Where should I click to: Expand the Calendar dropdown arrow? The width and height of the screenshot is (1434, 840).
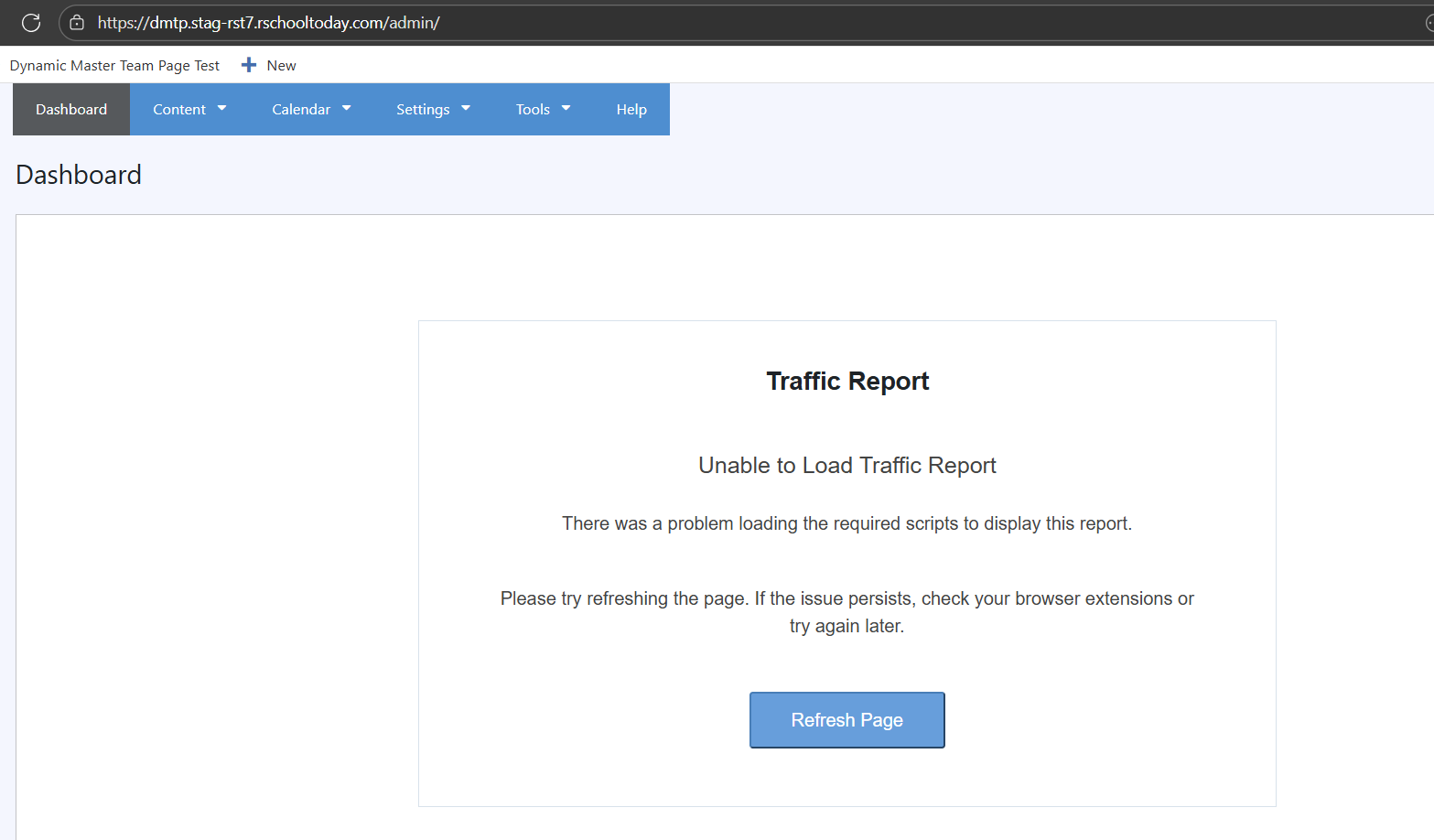347,108
